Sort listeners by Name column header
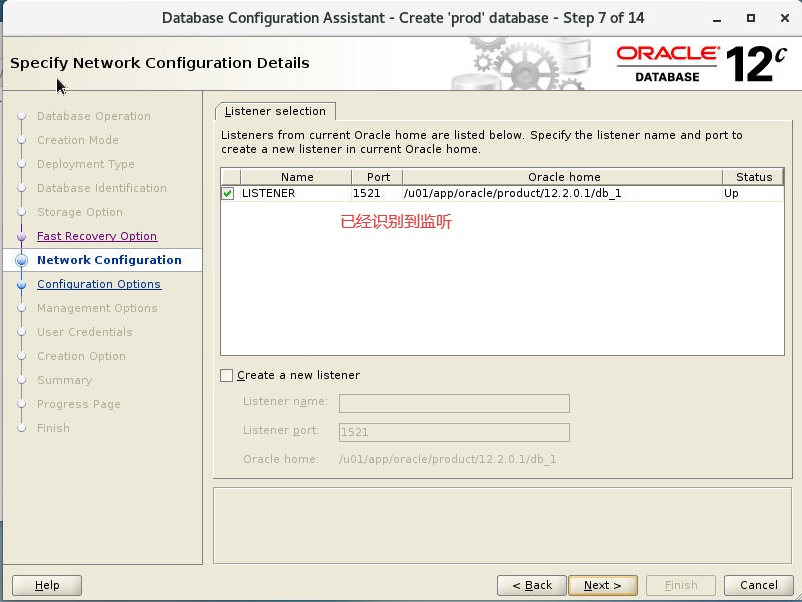 [x=297, y=177]
